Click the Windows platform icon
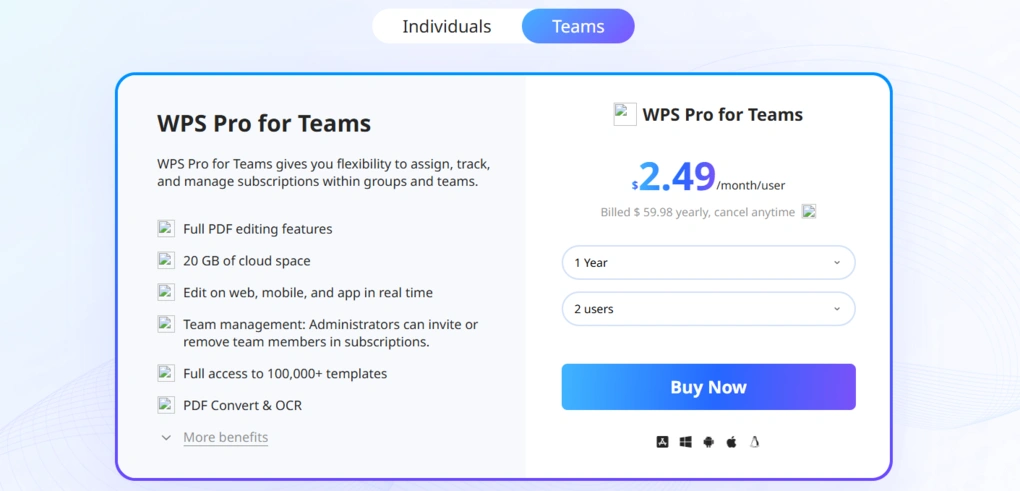This screenshot has height=491, width=1020. point(686,442)
